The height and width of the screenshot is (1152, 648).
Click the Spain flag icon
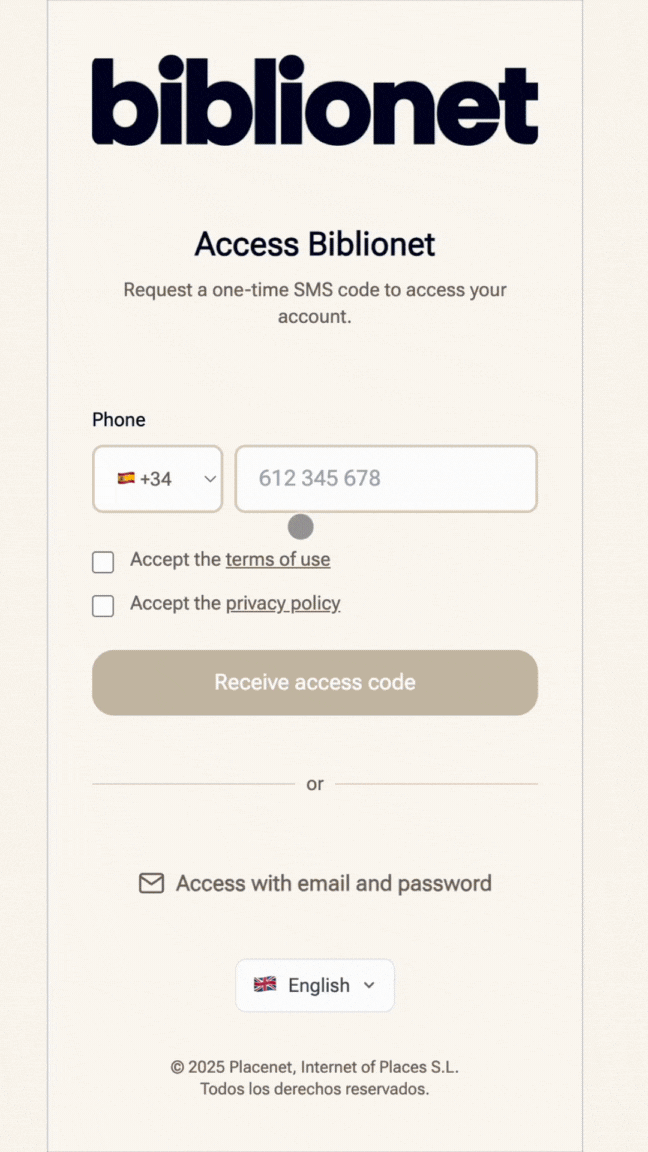click(126, 478)
